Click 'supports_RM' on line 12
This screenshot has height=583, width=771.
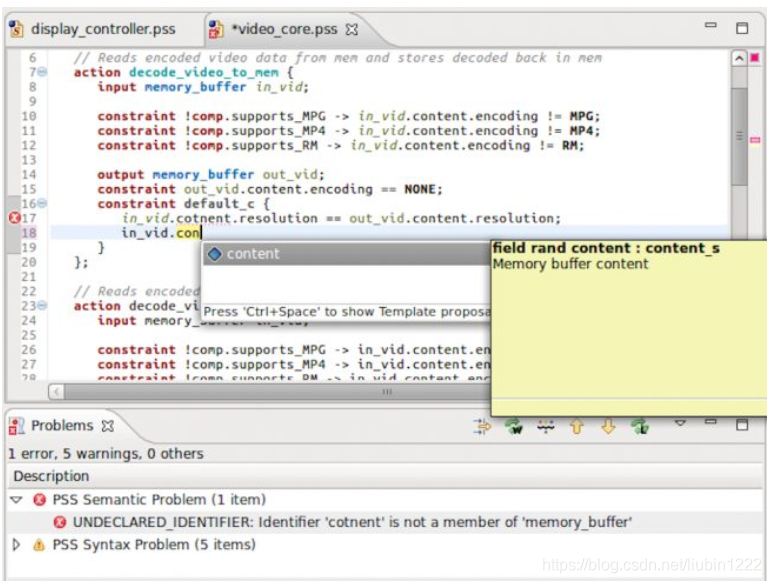[x=274, y=146]
